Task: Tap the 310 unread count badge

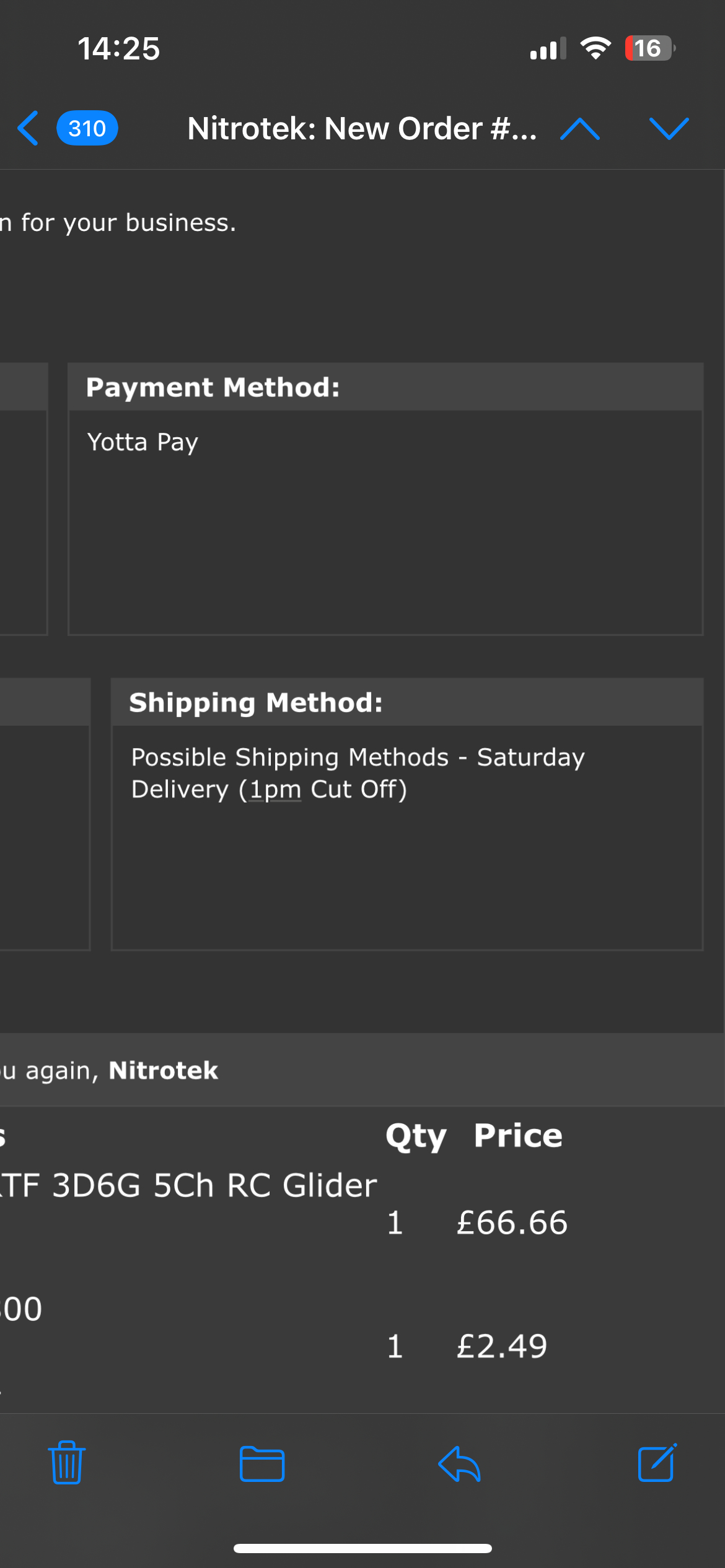Action: point(87,128)
